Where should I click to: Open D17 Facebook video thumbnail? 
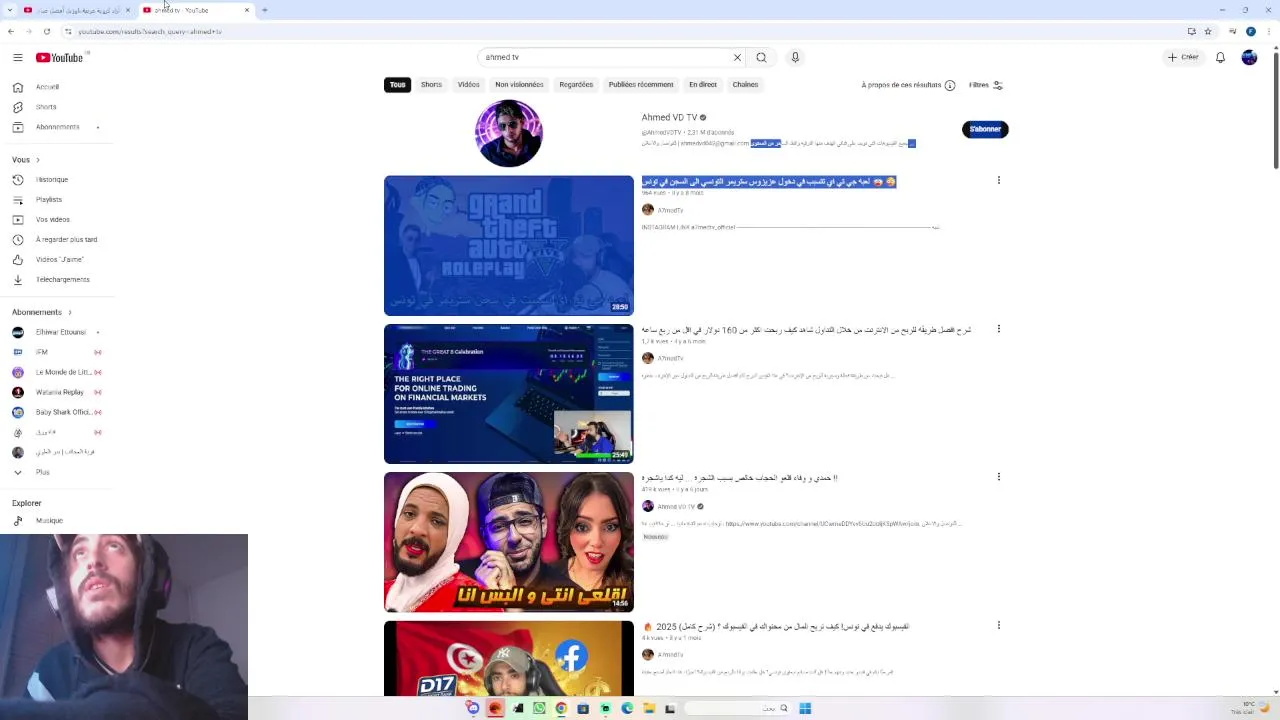[509, 658]
